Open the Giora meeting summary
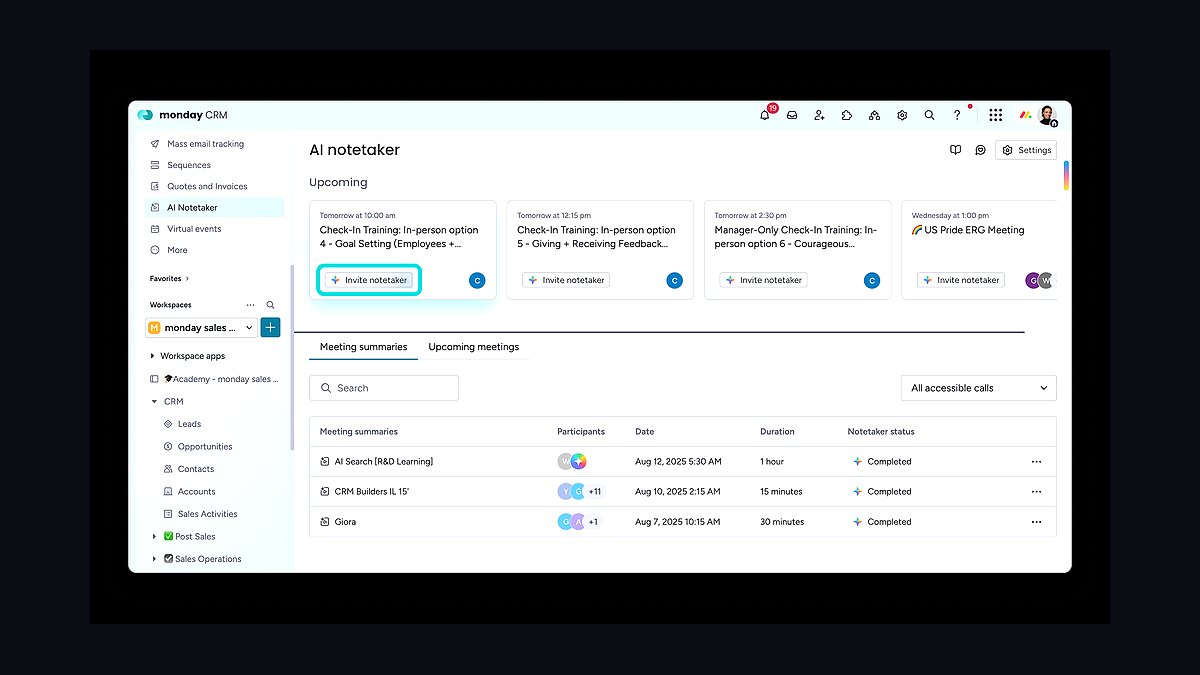Image resolution: width=1200 pixels, height=675 pixels. 345,522
